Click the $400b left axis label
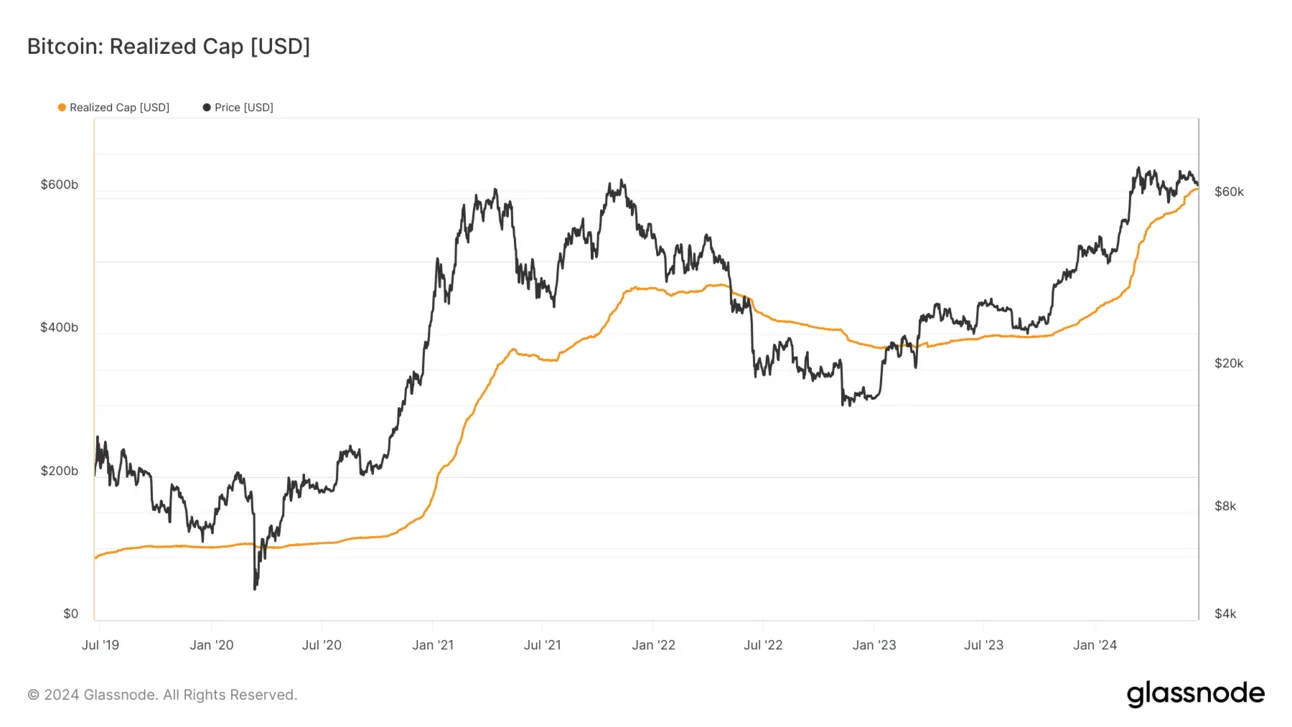Image resolution: width=1292 pixels, height=727 pixels. pos(59,328)
